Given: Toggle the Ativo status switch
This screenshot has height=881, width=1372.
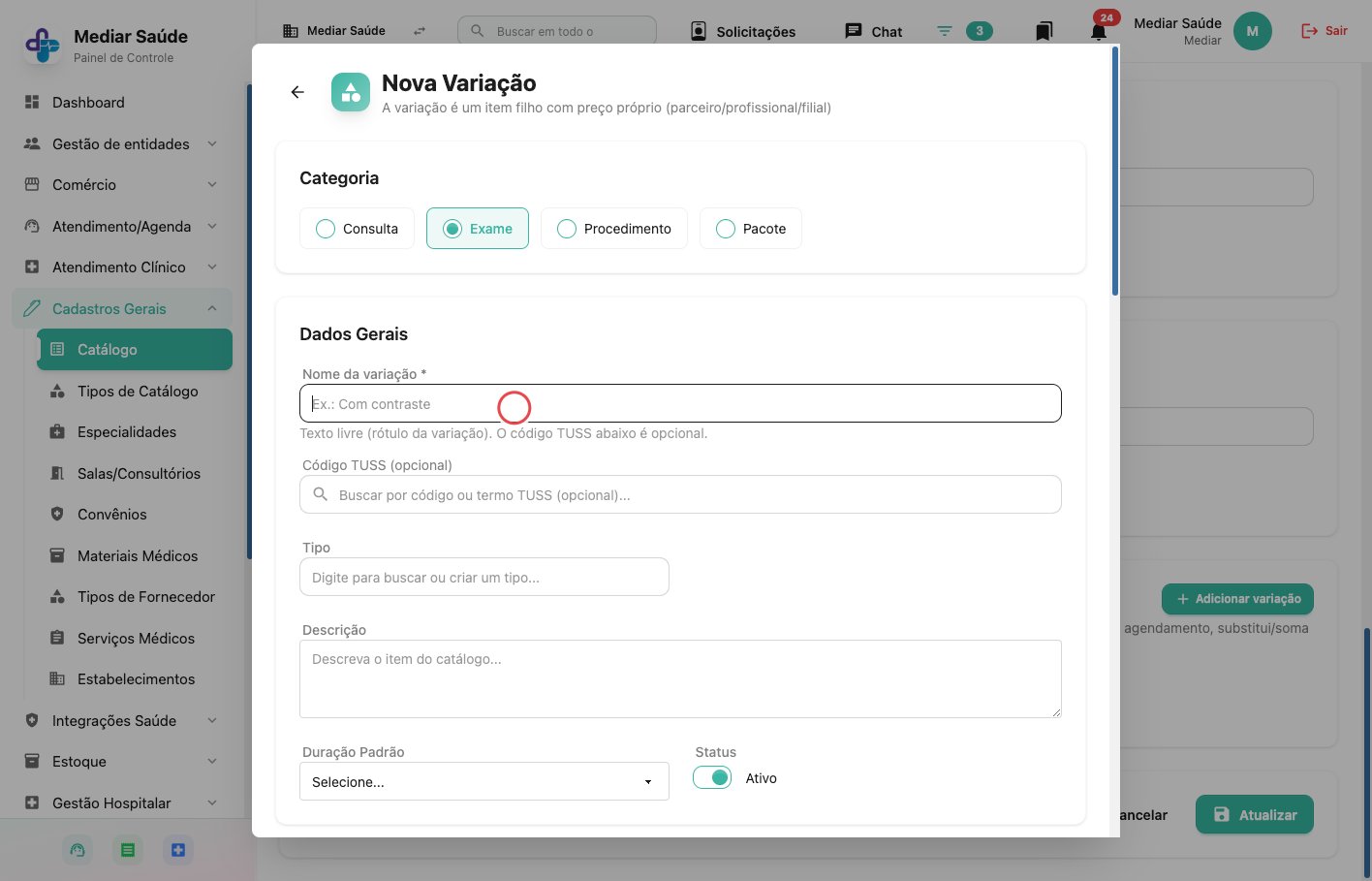Looking at the screenshot, I should [x=712, y=778].
